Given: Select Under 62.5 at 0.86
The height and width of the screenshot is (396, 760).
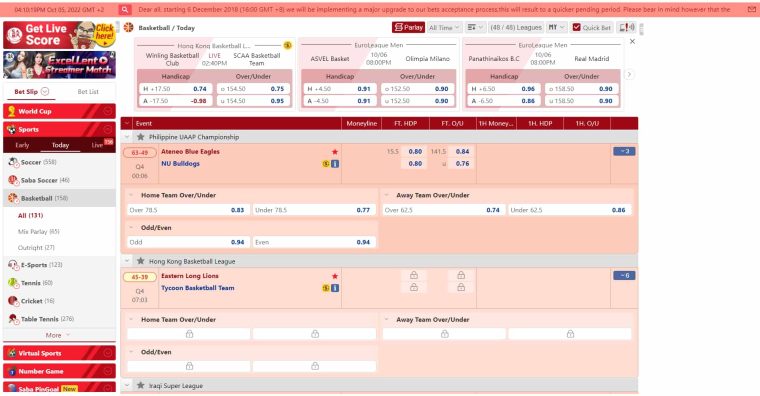Looking at the screenshot, I should tap(570, 210).
